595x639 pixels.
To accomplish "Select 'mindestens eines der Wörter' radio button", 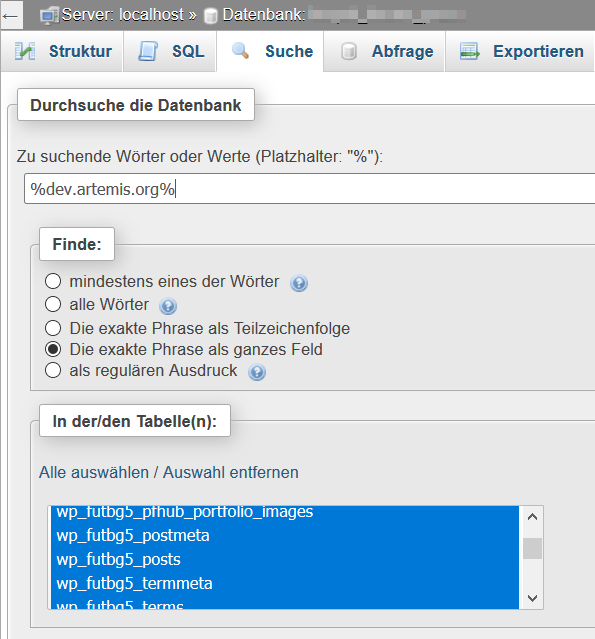I will point(53,281).
